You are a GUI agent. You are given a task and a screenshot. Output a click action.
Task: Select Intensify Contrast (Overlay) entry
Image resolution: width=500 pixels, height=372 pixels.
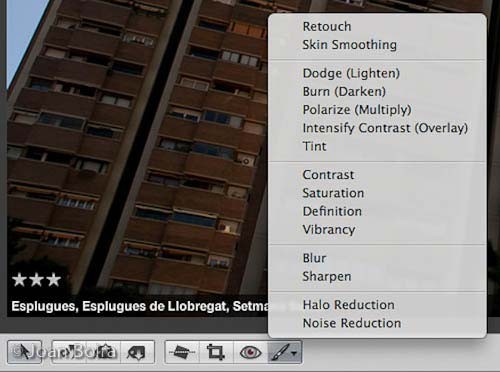coord(377,128)
